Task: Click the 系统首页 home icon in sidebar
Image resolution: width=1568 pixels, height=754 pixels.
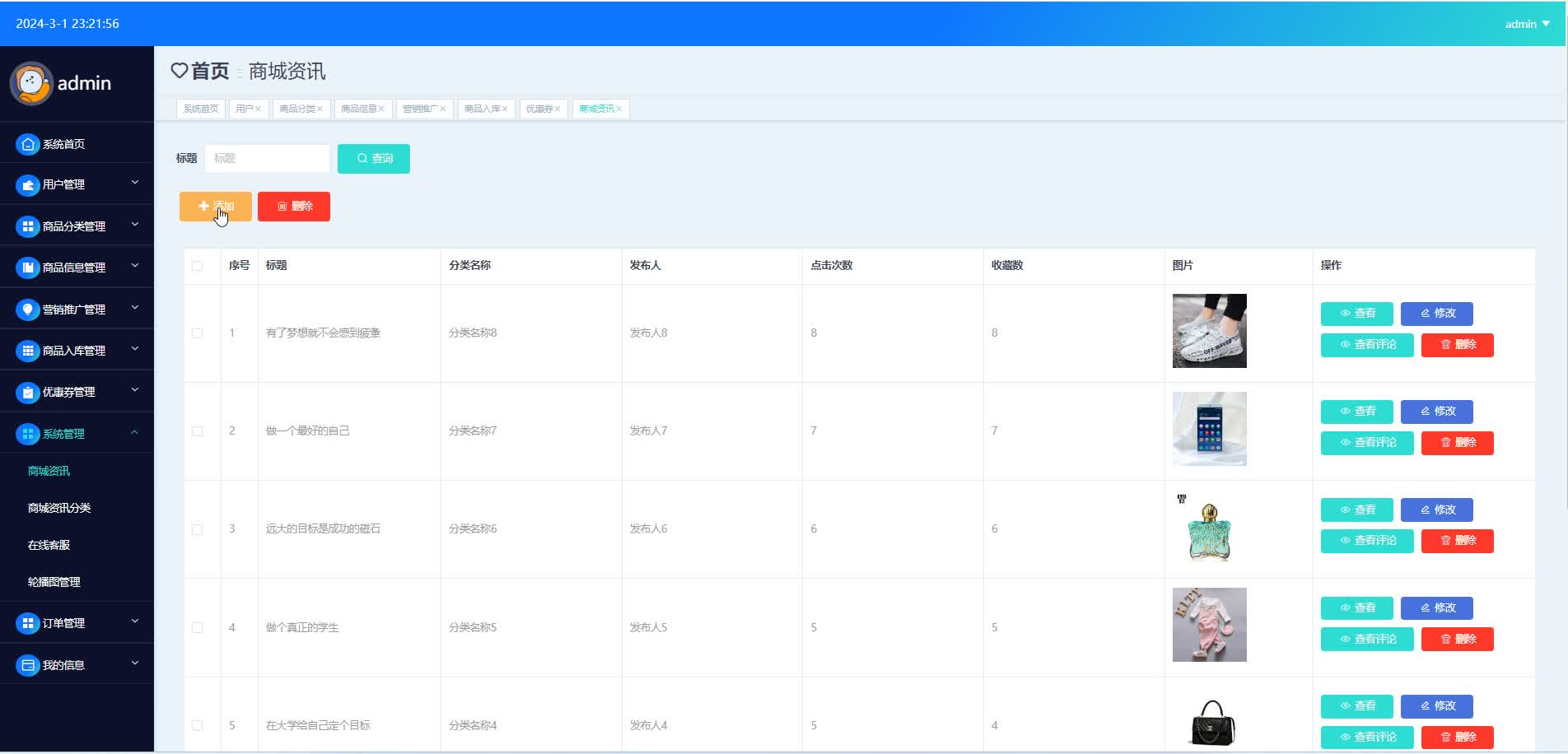Action: (x=28, y=144)
